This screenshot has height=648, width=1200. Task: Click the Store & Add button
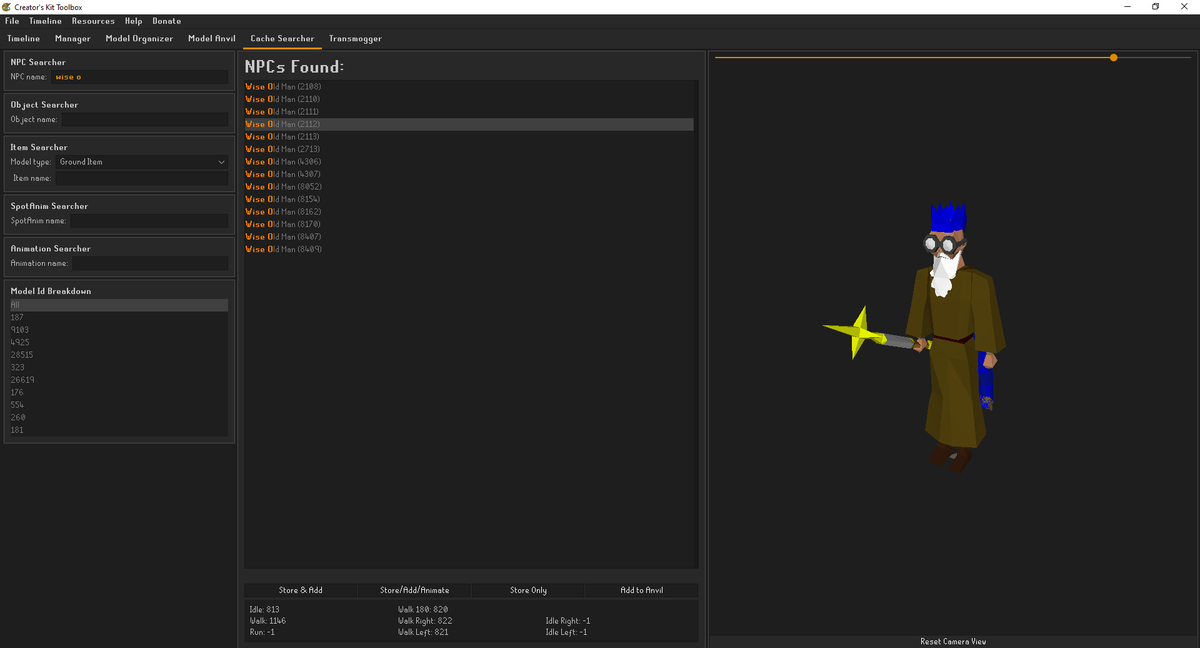301,590
